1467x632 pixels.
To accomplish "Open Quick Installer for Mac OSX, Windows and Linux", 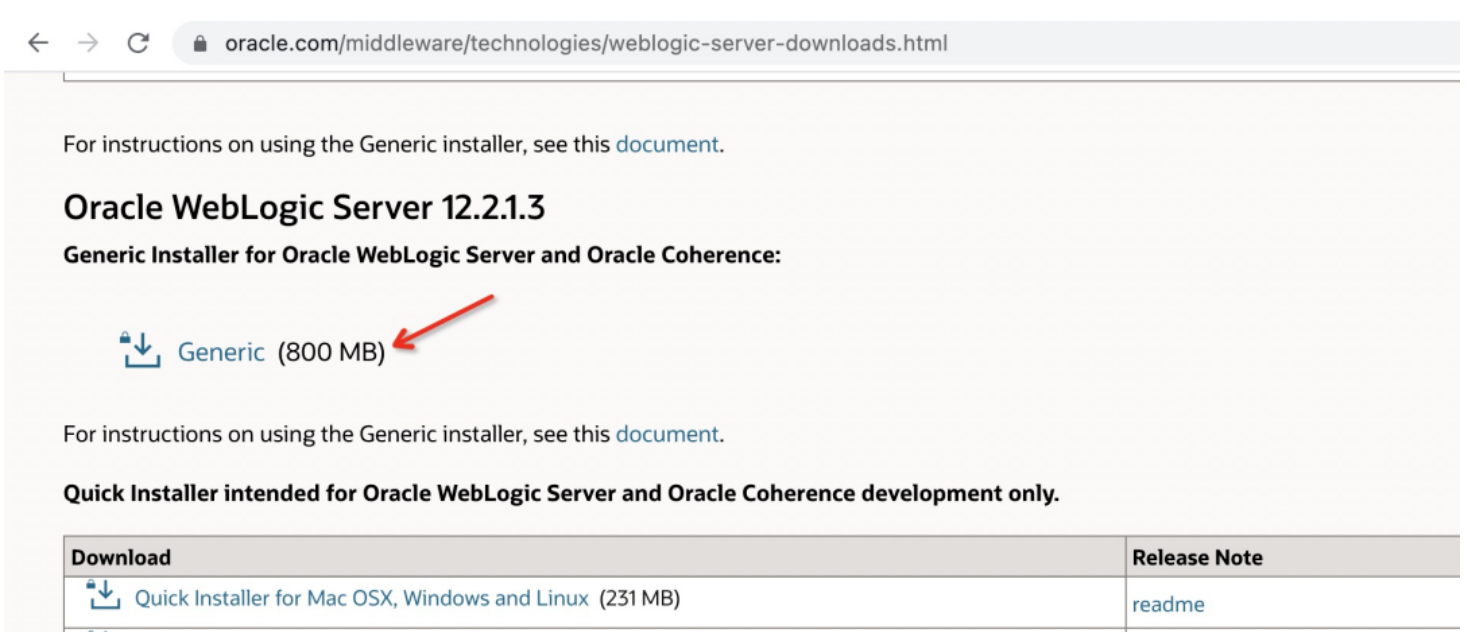I will (361, 598).
